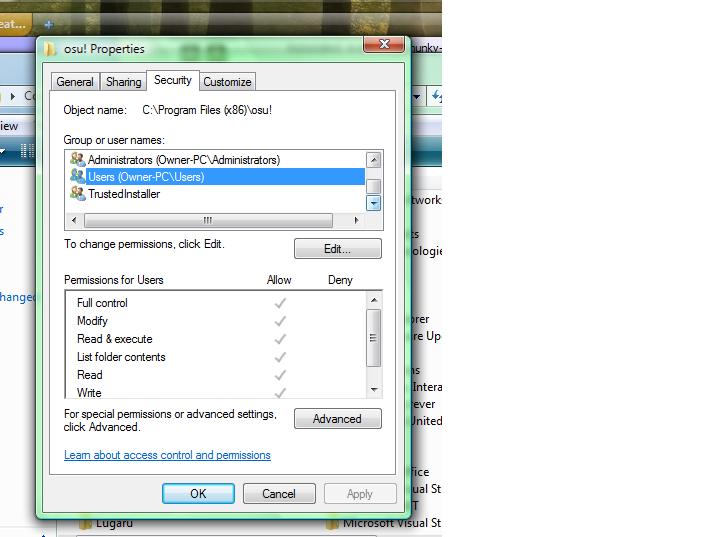Click the permissions list vertical scroll thumb

point(374,338)
